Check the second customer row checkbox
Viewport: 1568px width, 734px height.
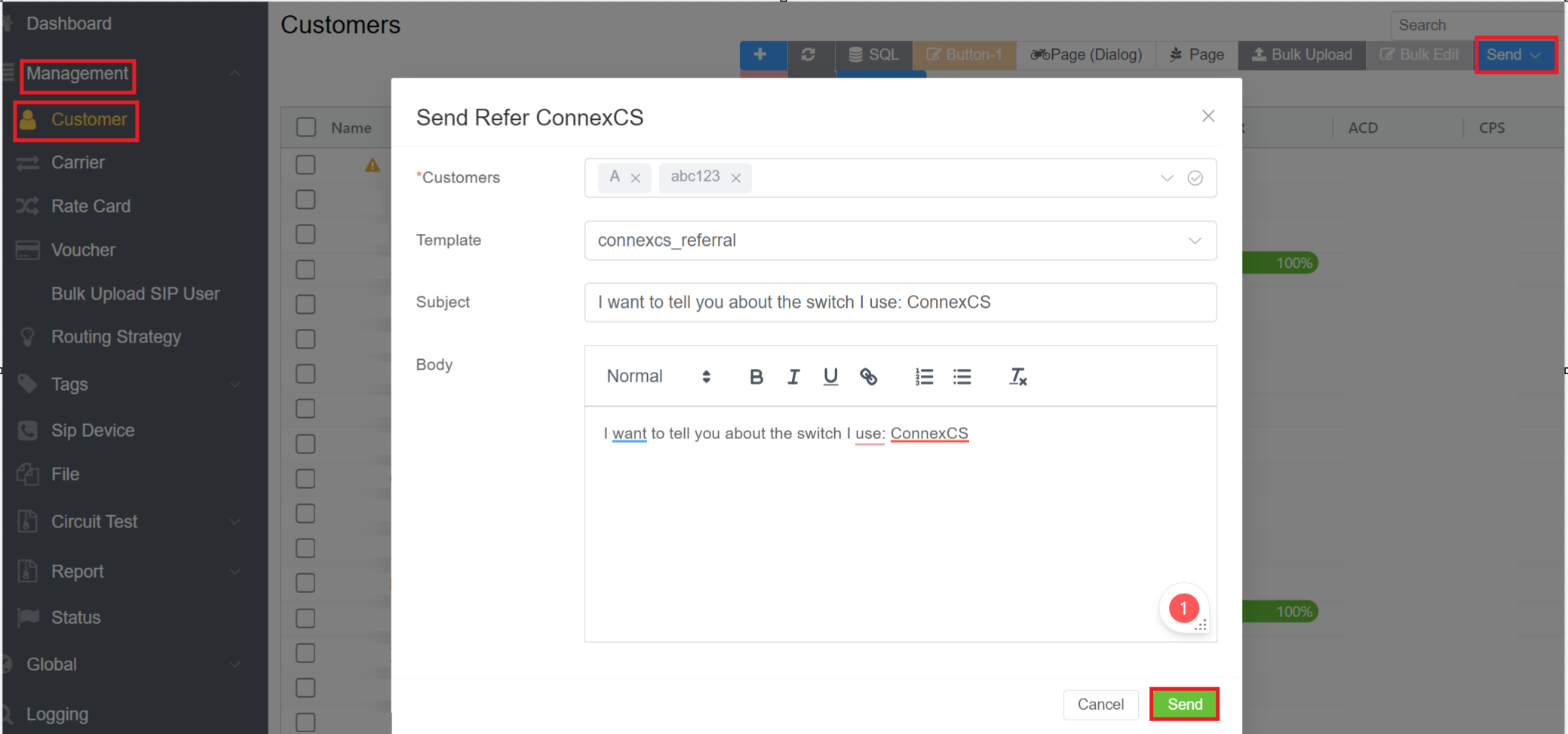coord(305,200)
